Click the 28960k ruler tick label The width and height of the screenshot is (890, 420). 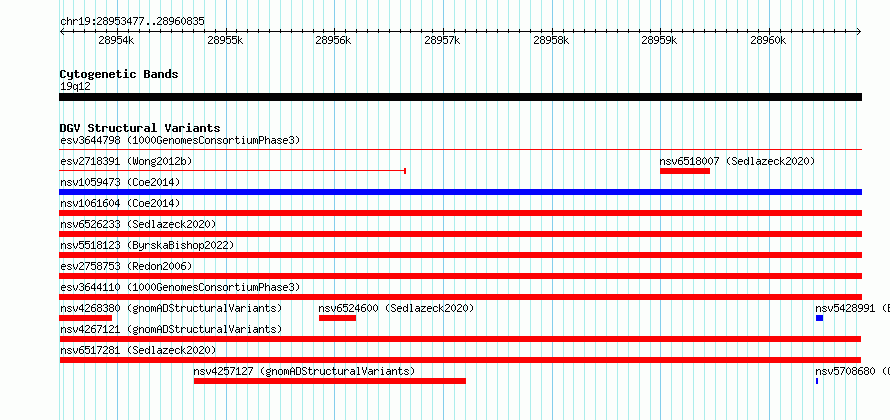click(x=769, y=40)
